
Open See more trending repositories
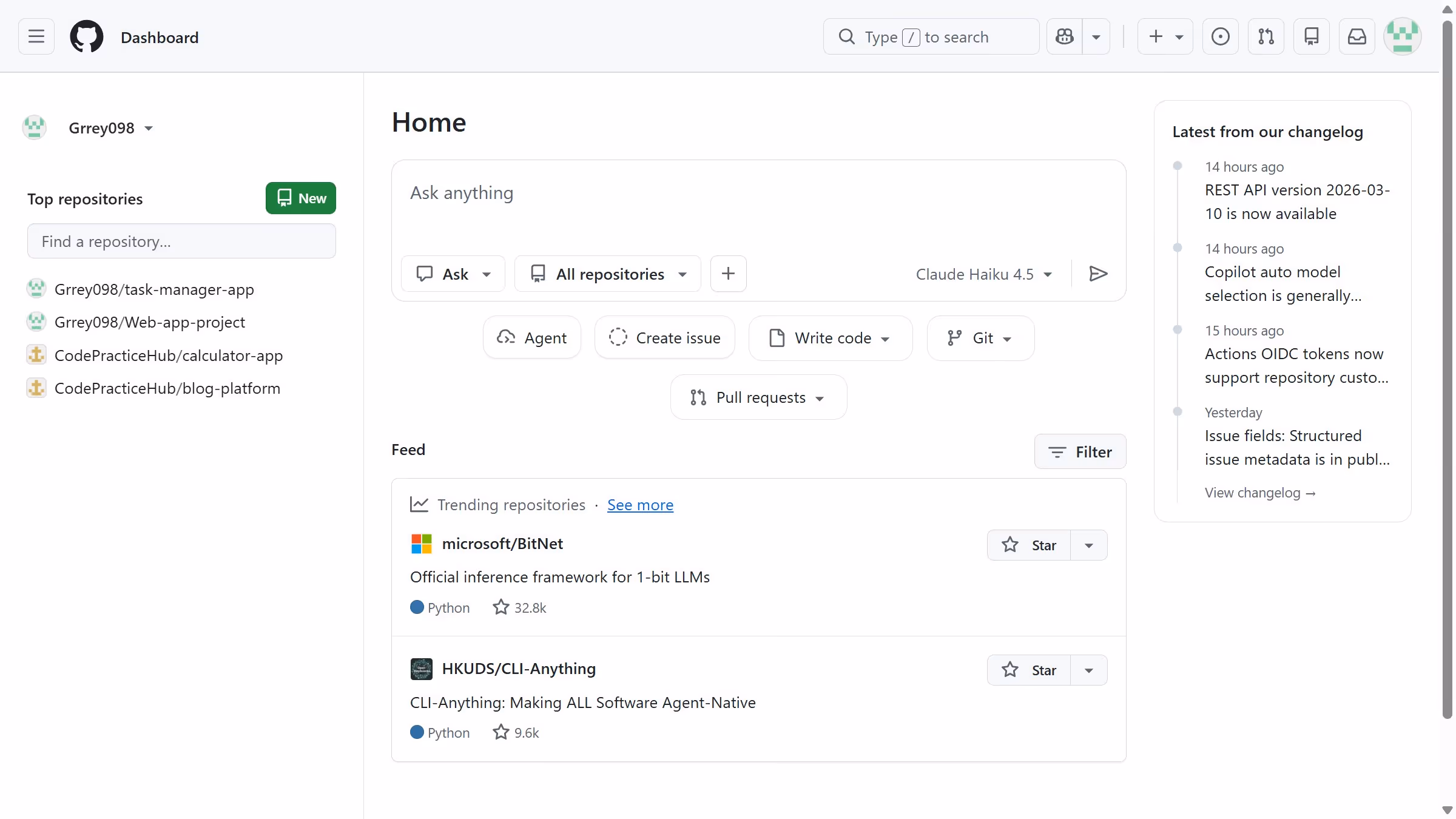point(640,504)
